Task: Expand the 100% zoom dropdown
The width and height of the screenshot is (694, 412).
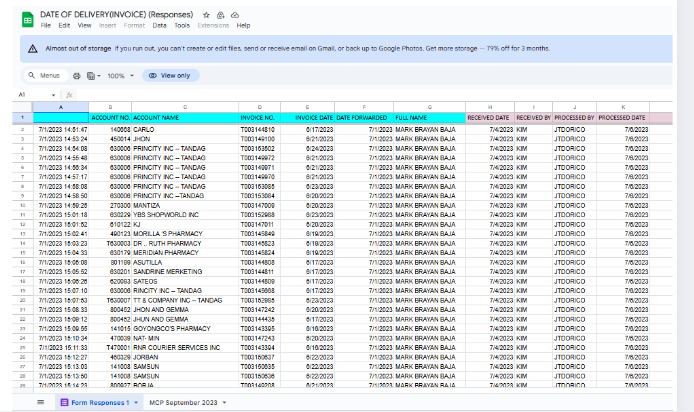Action: pos(120,76)
